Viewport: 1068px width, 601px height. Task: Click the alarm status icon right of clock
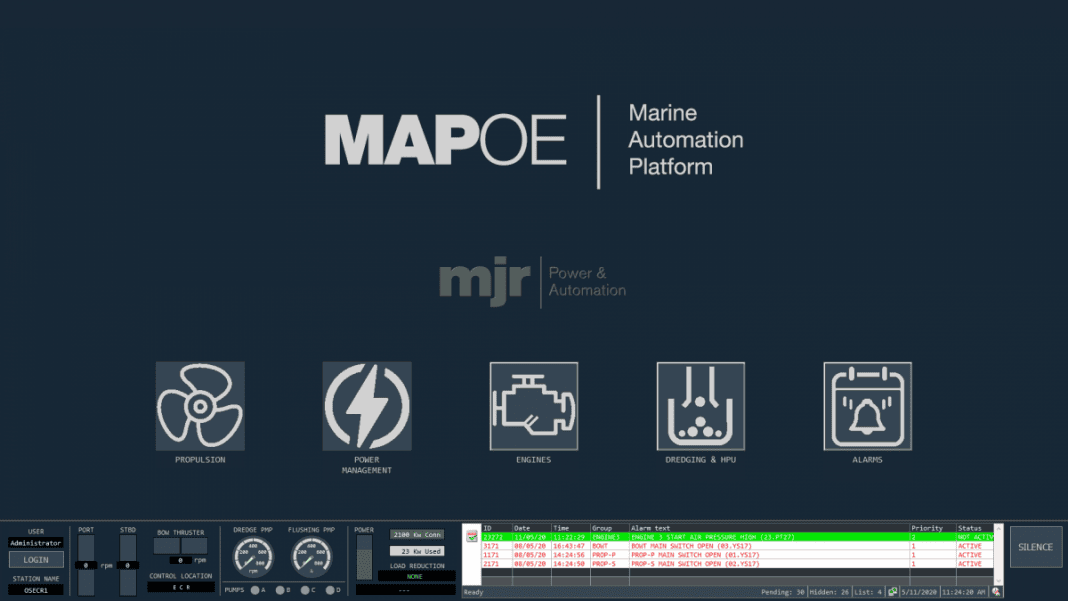click(x=996, y=591)
